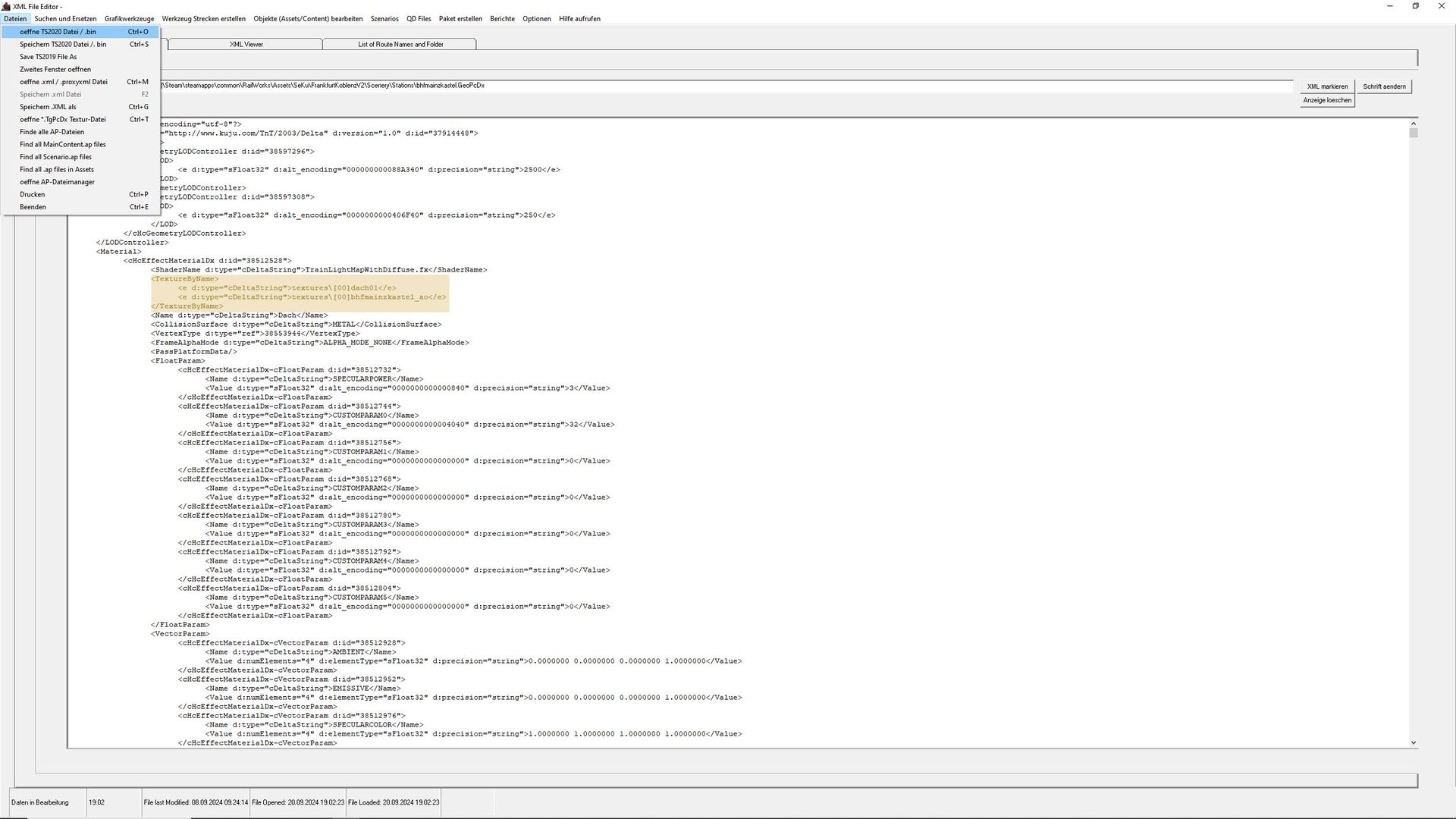The height and width of the screenshot is (819, 1456).
Task: Choose 'Save TS2019 File As'
Action: (48, 57)
